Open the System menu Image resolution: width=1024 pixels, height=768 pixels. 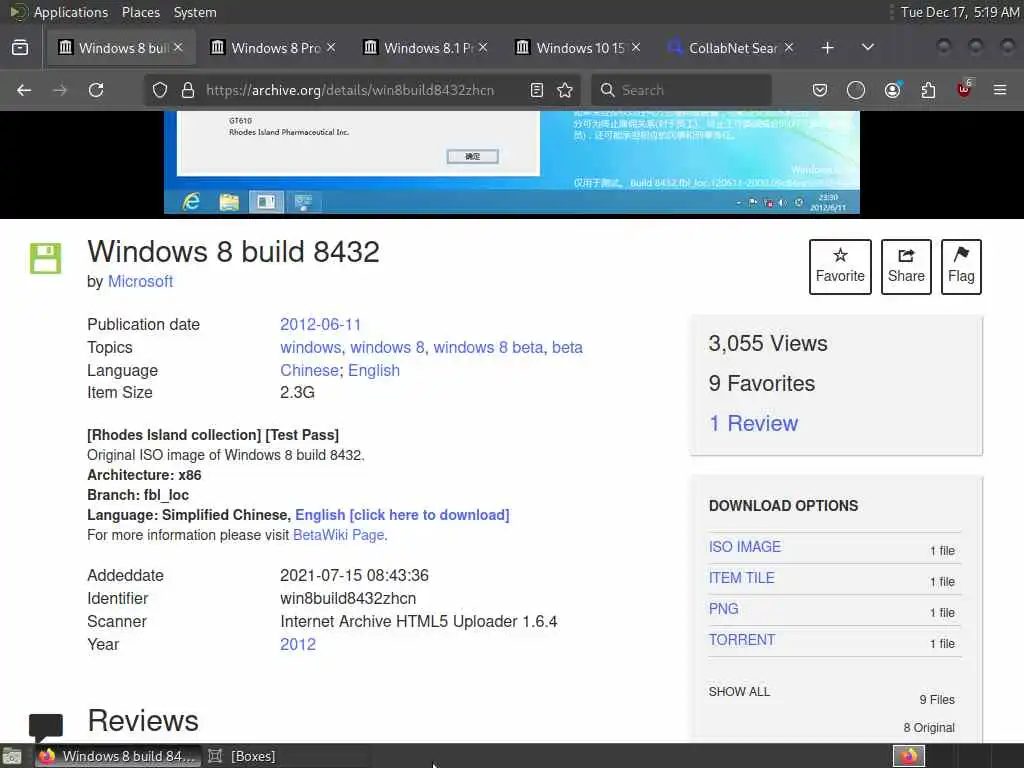[195, 12]
